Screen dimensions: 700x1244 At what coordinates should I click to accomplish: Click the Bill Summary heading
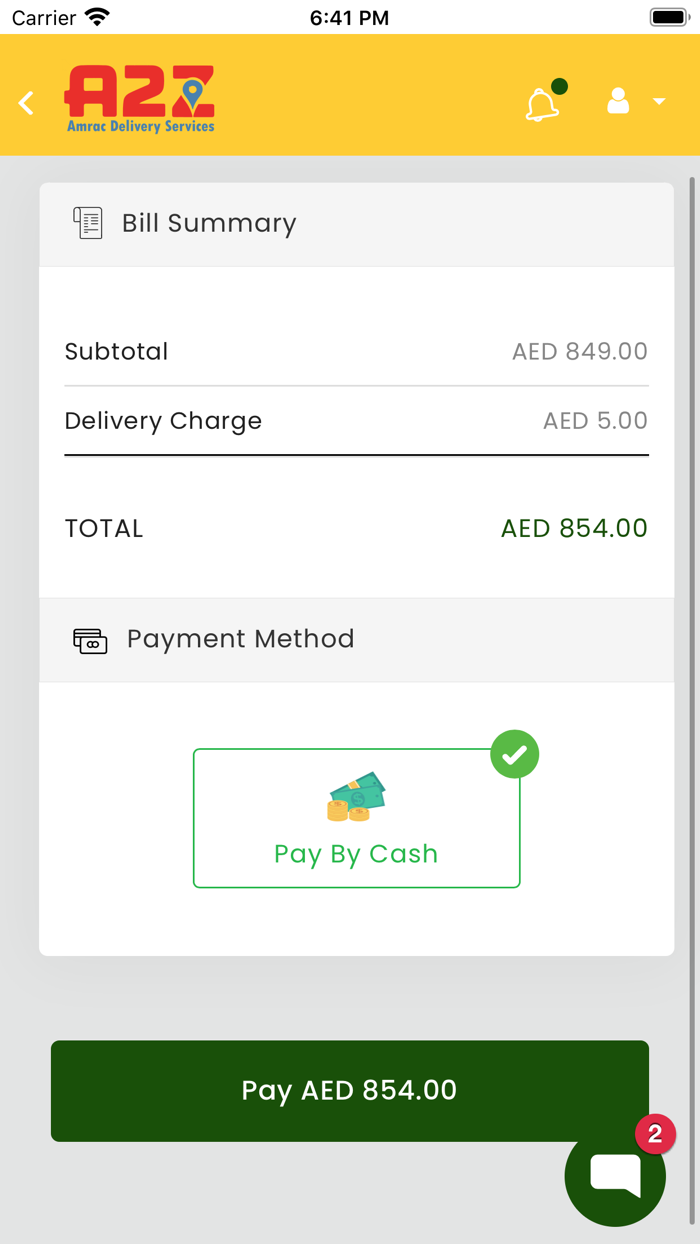click(209, 223)
